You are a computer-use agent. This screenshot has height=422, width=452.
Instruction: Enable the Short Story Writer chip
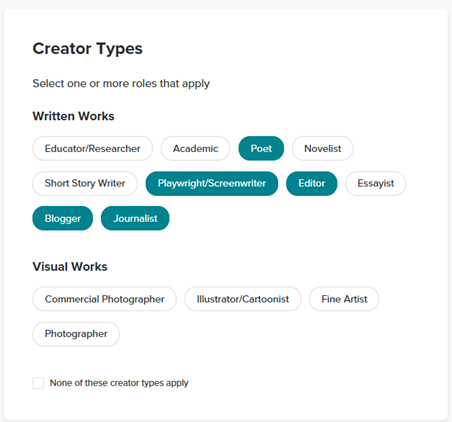[85, 183]
